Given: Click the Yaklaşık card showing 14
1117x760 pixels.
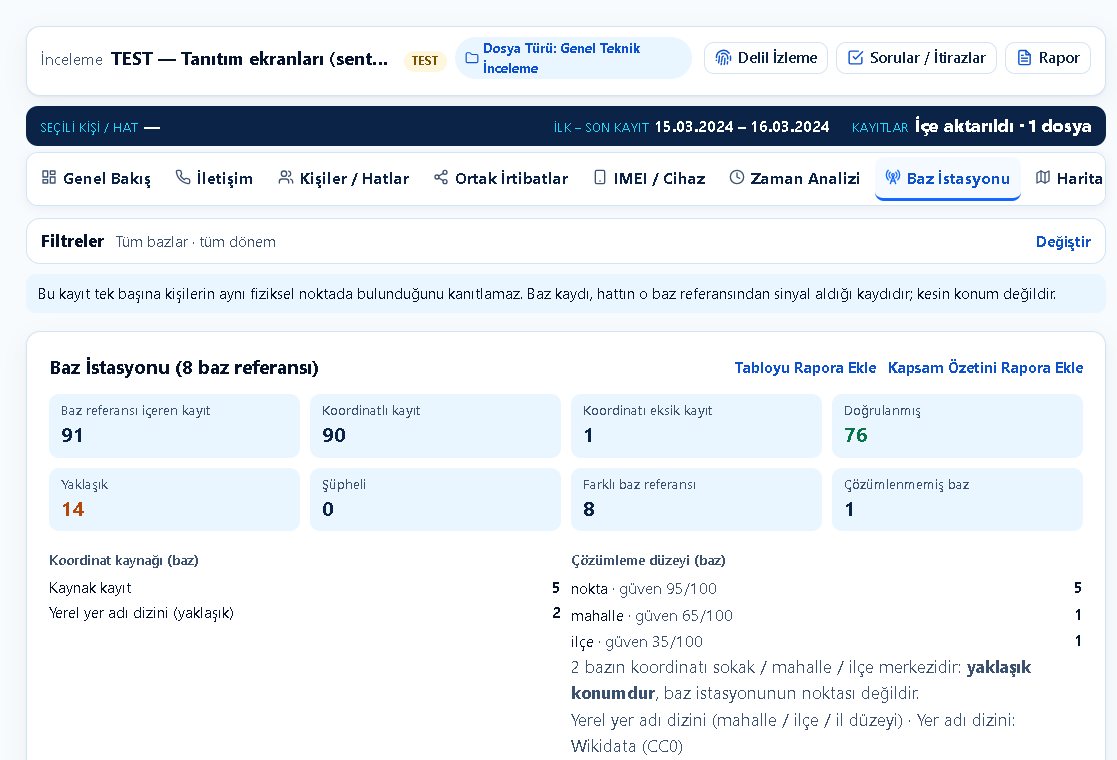Looking at the screenshot, I should coord(174,499).
